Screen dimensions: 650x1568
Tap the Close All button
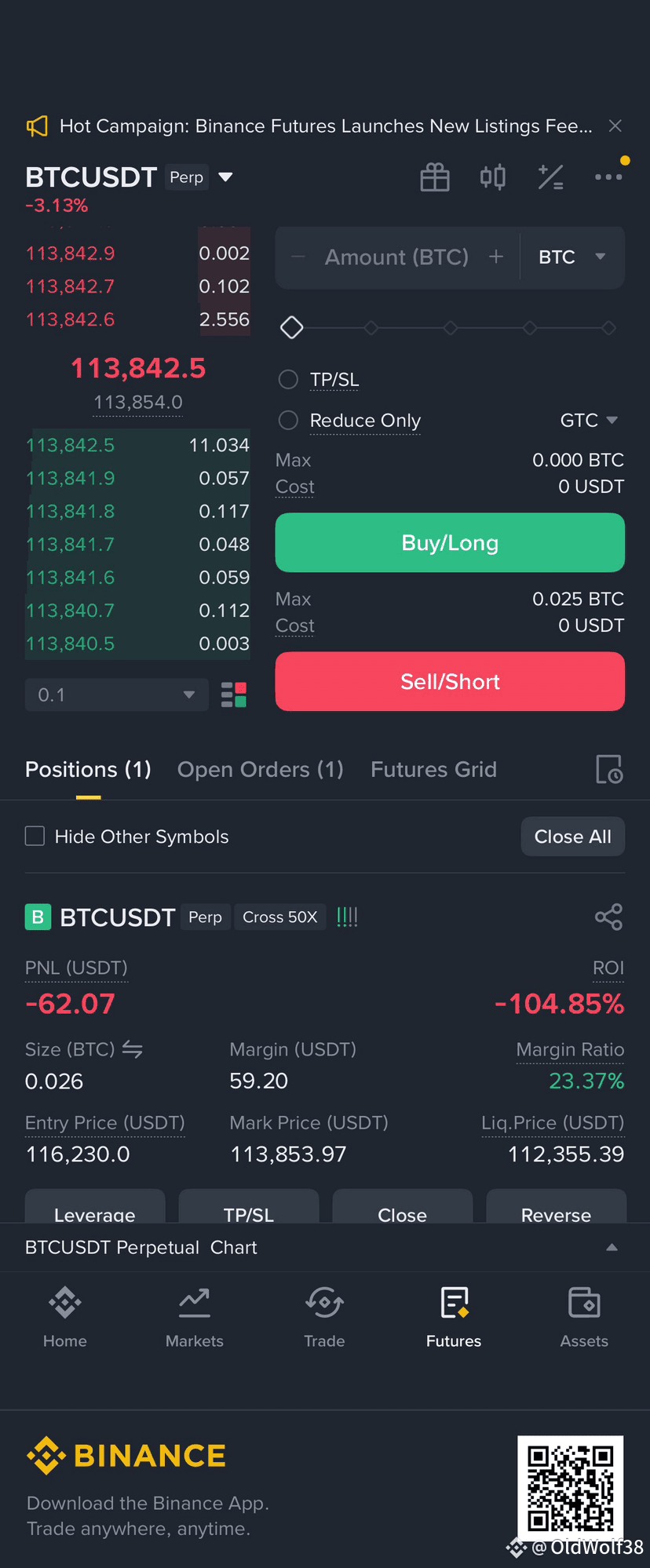click(x=573, y=837)
